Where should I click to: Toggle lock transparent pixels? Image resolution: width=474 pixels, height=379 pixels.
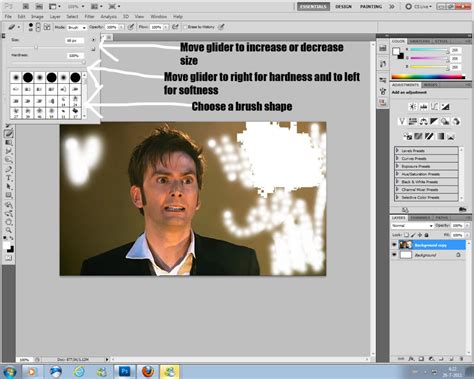(407, 235)
